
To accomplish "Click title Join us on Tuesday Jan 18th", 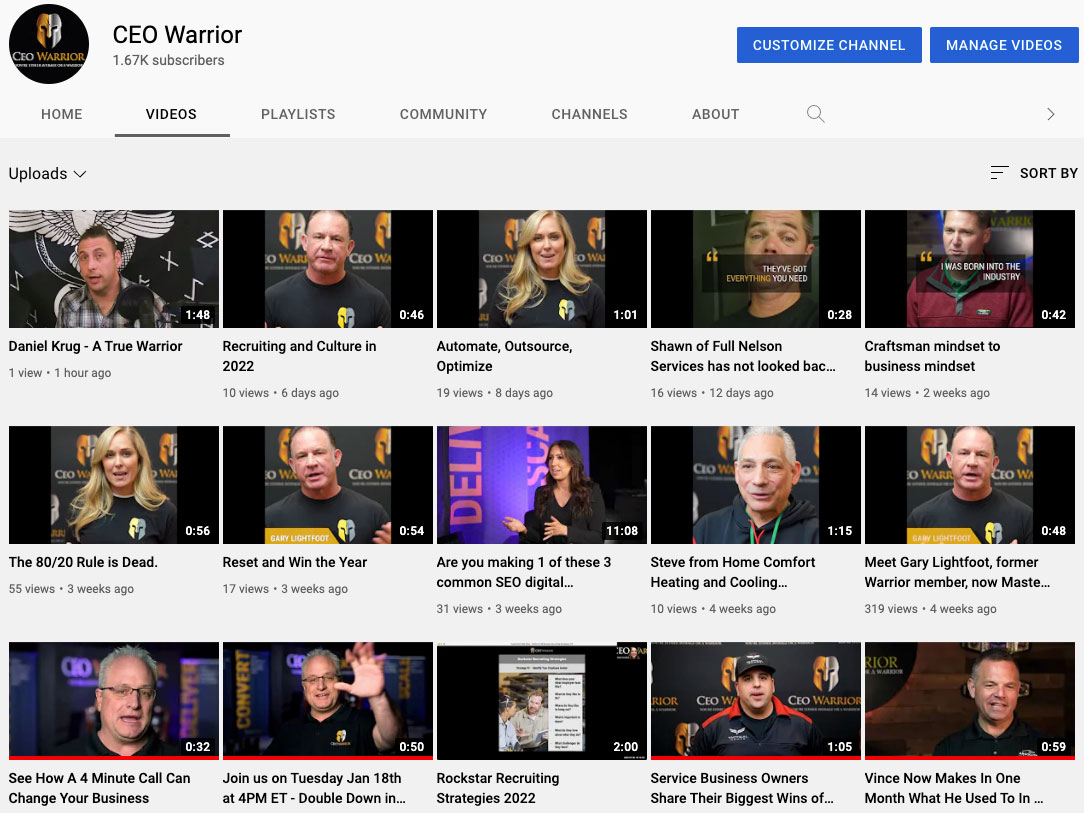I will pos(314,787).
